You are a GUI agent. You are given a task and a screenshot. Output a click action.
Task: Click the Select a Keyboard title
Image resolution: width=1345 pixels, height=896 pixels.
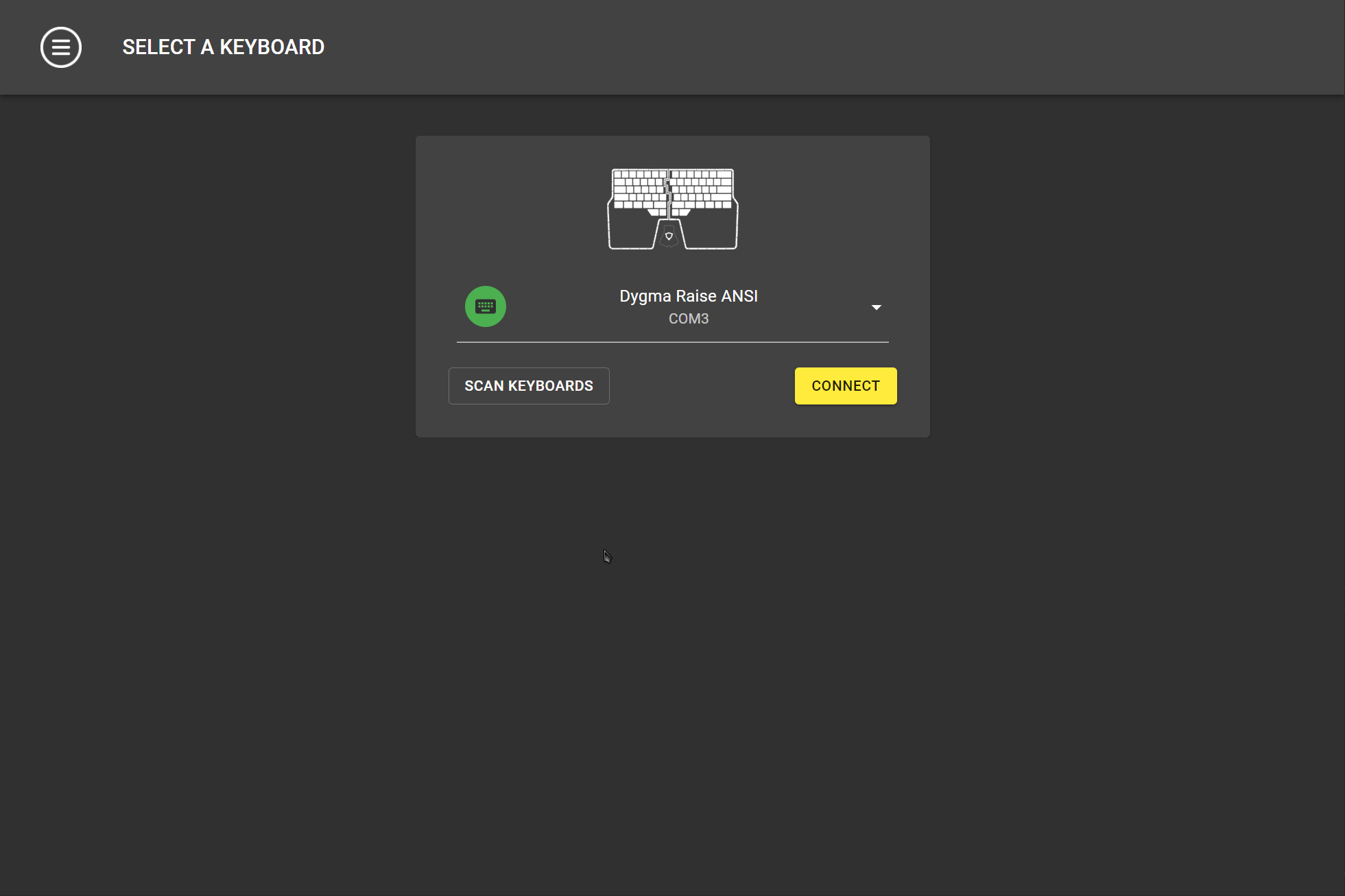pyautogui.click(x=224, y=47)
